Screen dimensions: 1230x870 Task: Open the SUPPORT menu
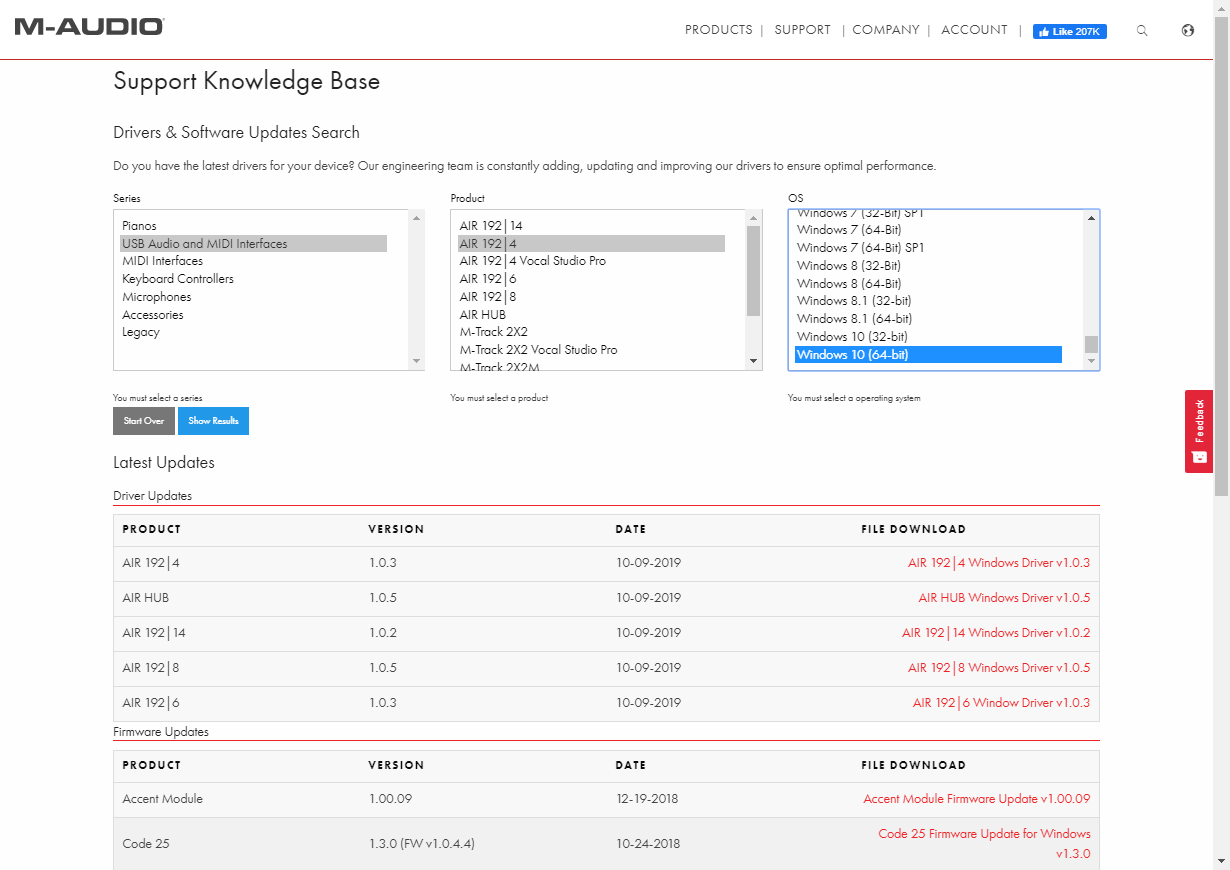pyautogui.click(x=802, y=30)
